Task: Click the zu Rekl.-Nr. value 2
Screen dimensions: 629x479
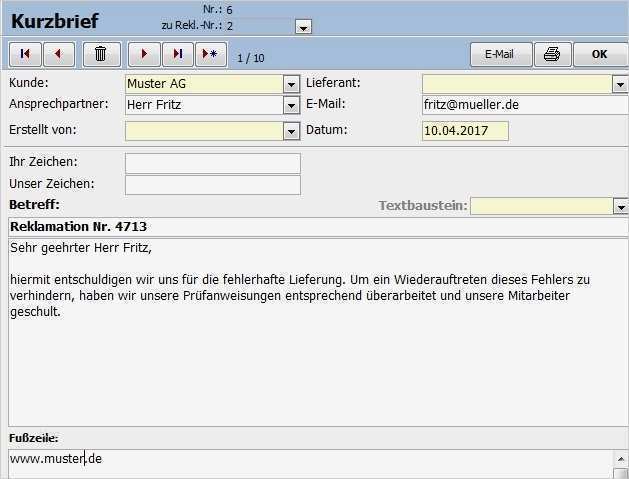Action: [x=230, y=26]
